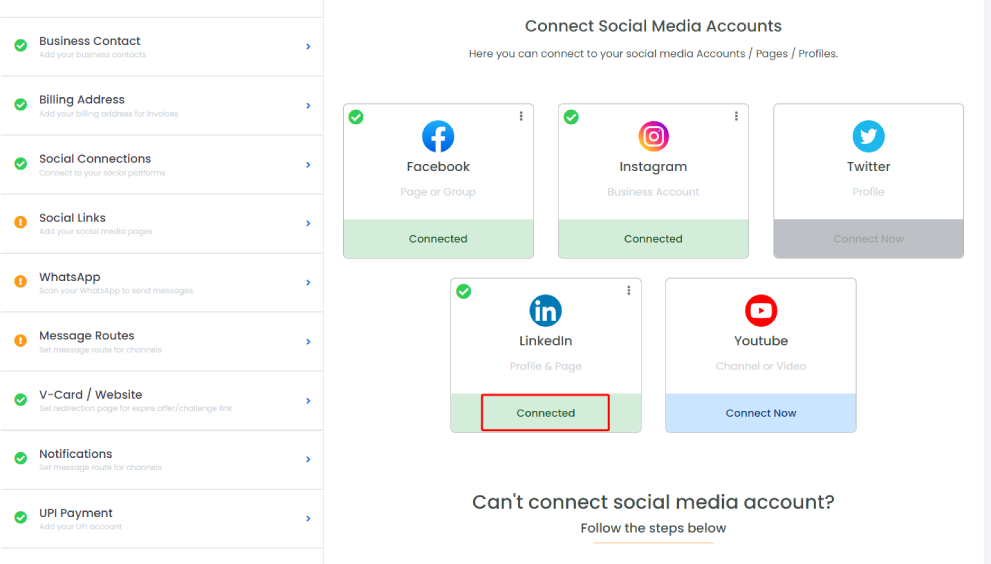Click green checkmark on Instagram card
This screenshot has width=991, height=564.
coord(571,117)
